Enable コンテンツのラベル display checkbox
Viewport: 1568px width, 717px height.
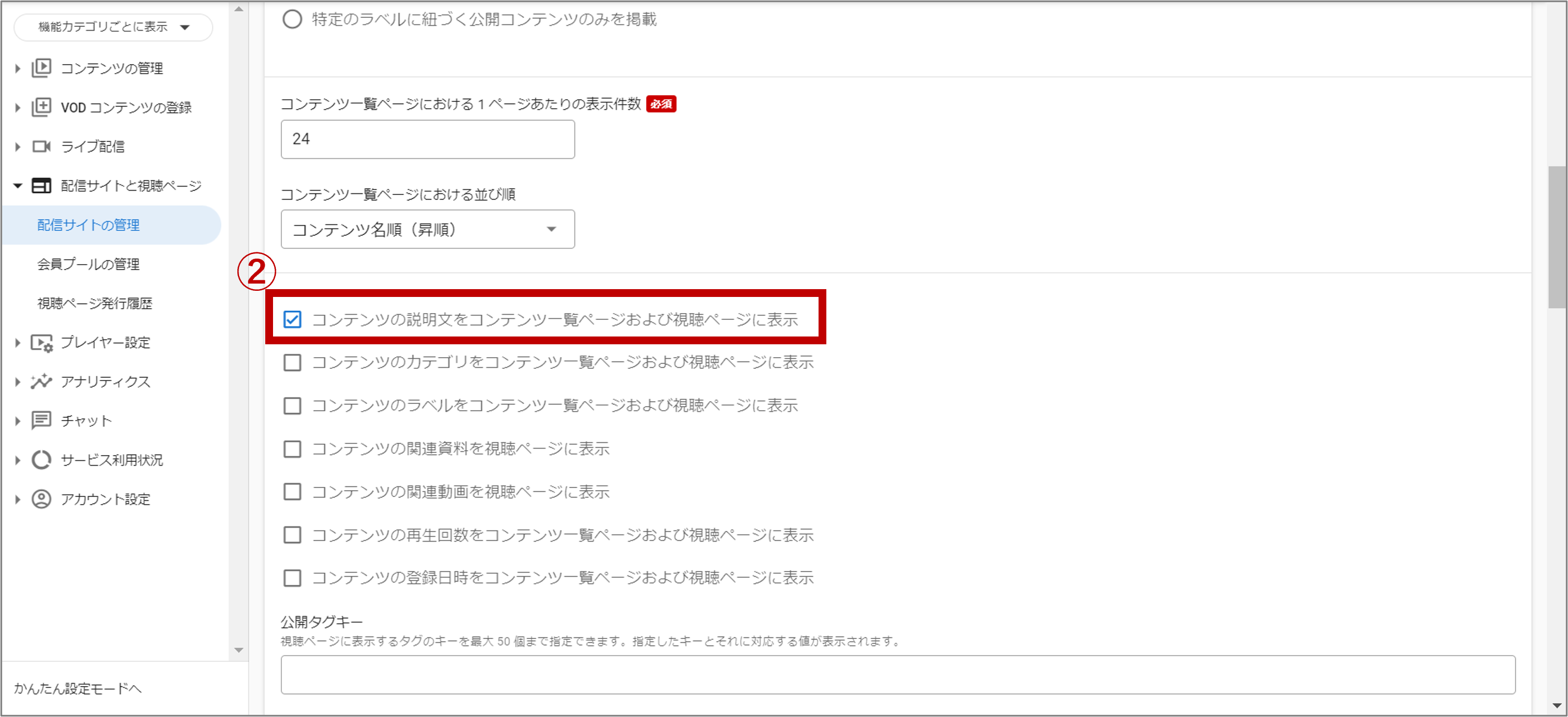pos(292,406)
